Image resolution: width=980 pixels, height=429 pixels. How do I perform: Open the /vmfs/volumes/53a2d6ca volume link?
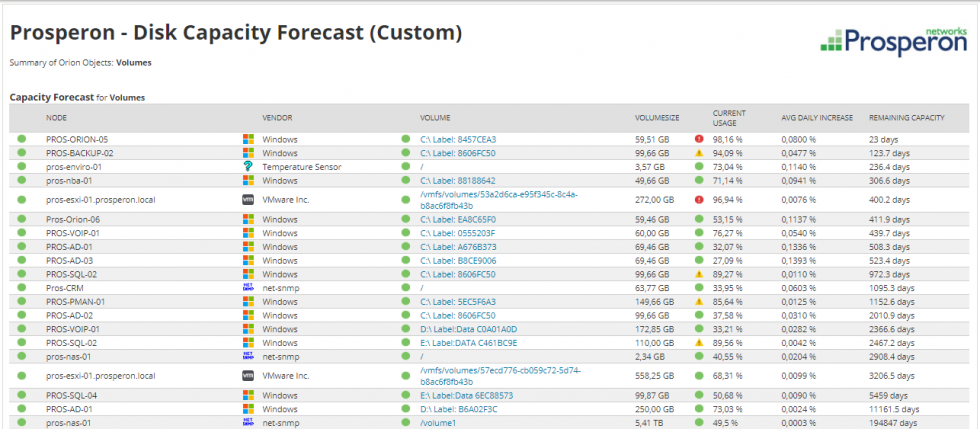pyautogui.click(x=499, y=199)
